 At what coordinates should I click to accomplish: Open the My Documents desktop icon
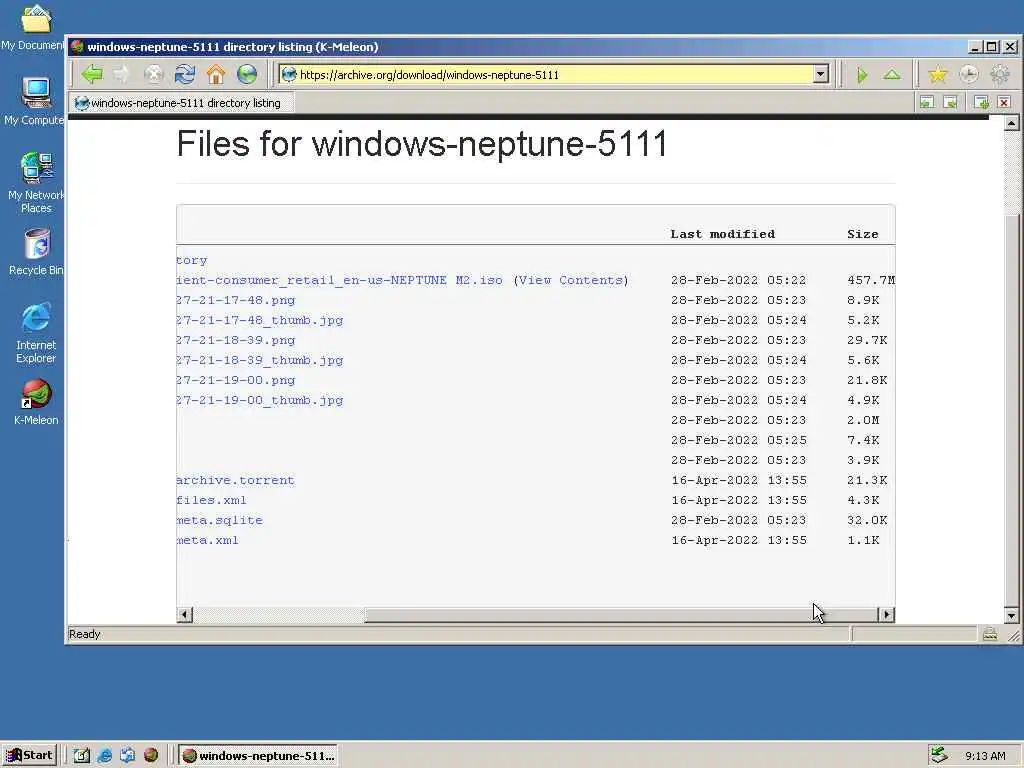[36, 26]
